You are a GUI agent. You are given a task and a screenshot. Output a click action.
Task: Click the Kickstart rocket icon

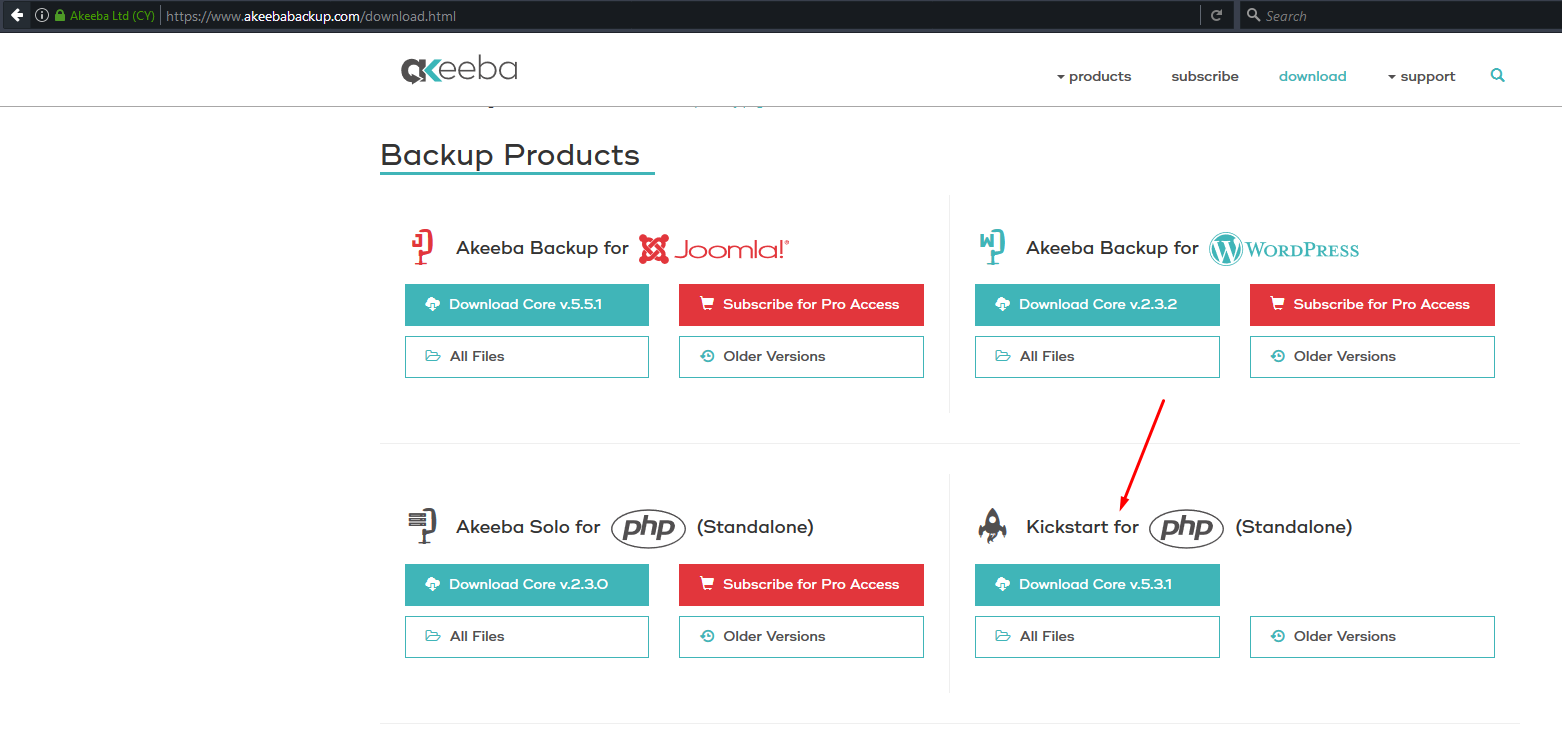992,526
